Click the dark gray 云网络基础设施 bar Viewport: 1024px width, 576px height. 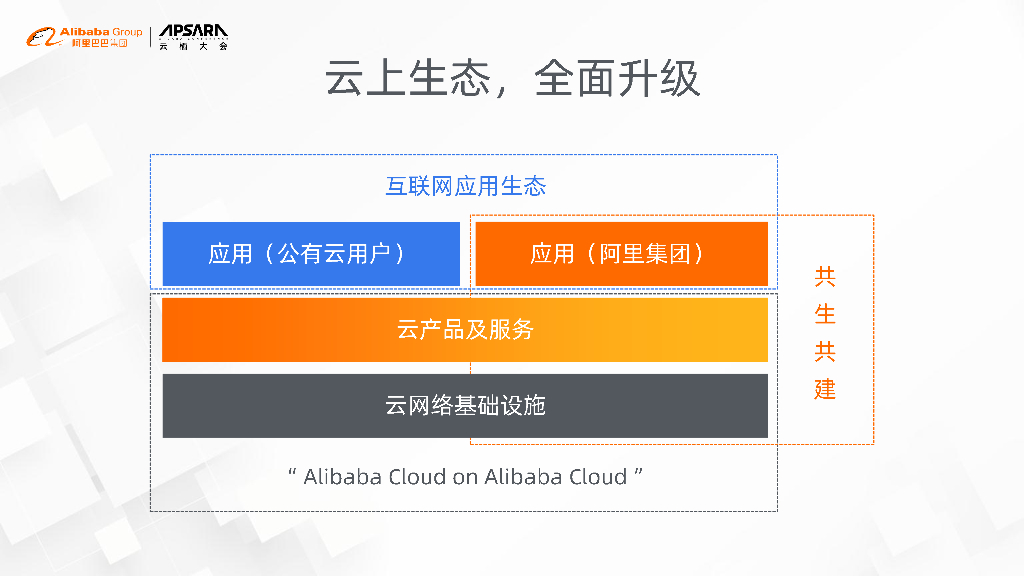465,405
